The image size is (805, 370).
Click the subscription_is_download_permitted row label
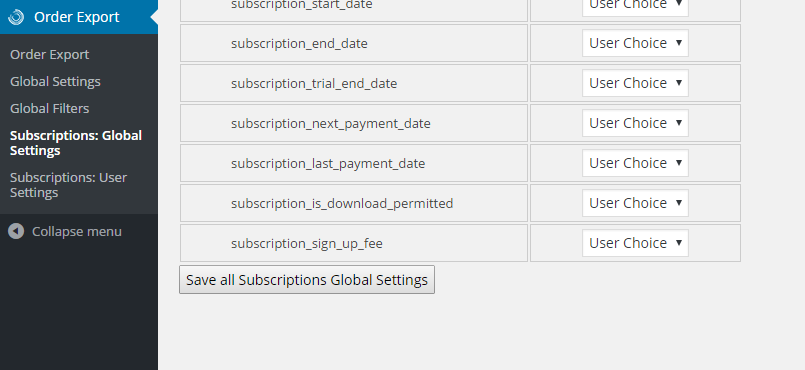tap(342, 204)
